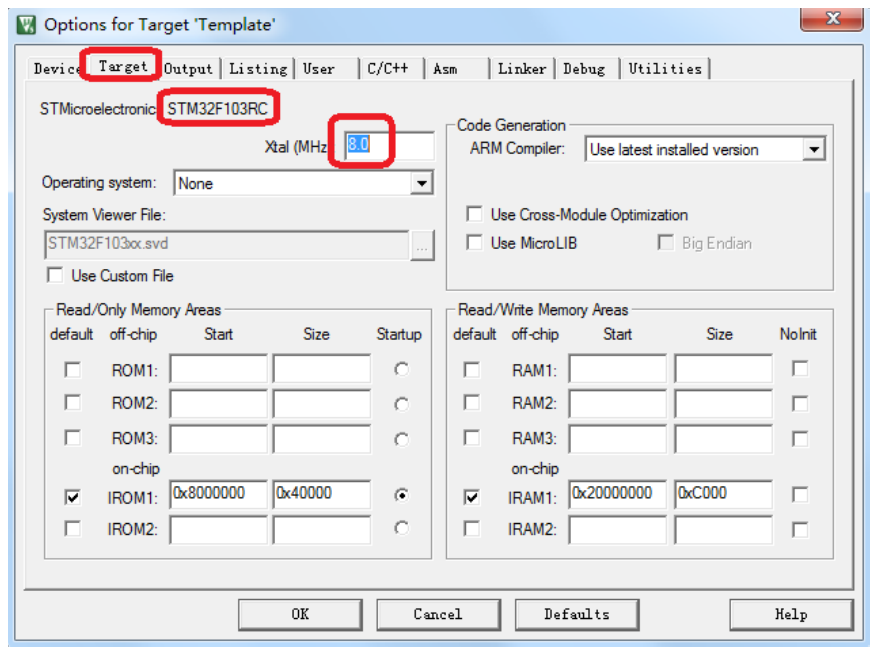
Task: Check the ROM2 default checkbox
Action: tap(73, 403)
